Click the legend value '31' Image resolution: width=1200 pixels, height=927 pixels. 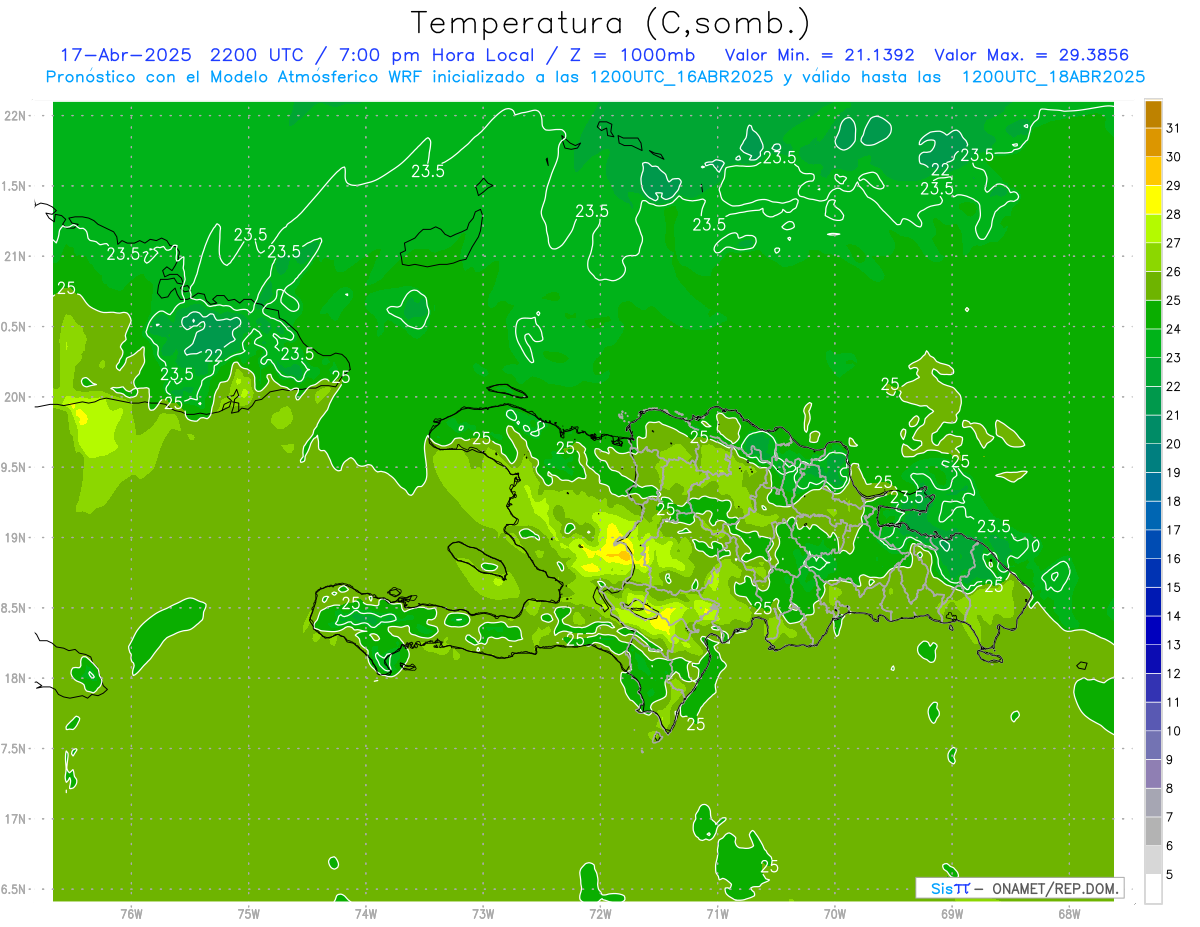coord(1174,127)
